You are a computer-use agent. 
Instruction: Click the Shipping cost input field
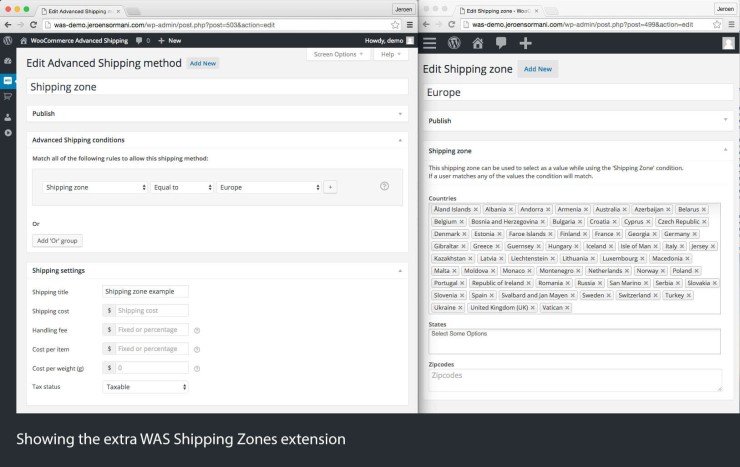tap(151, 310)
